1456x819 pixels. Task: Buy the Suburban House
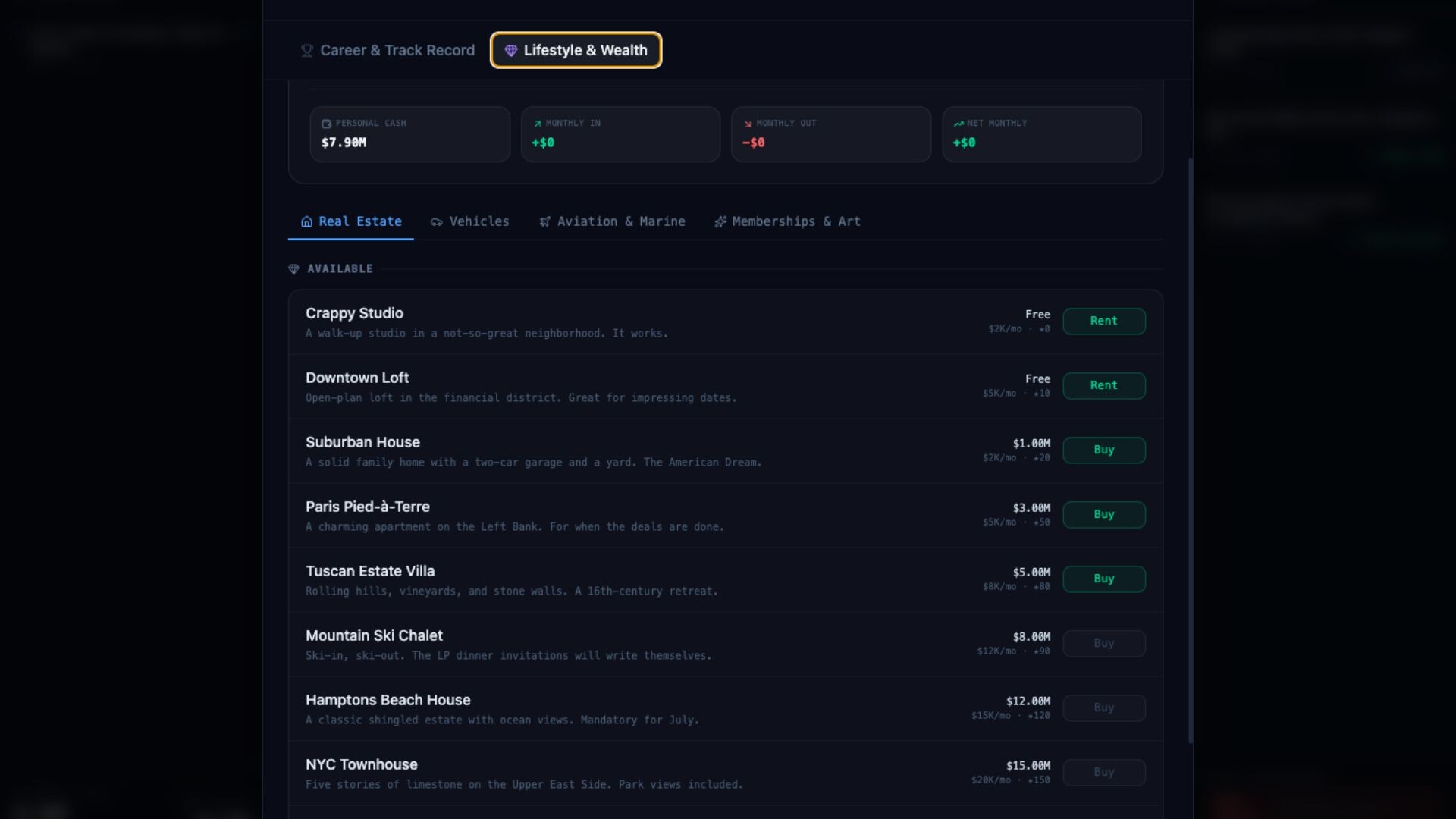pos(1103,450)
